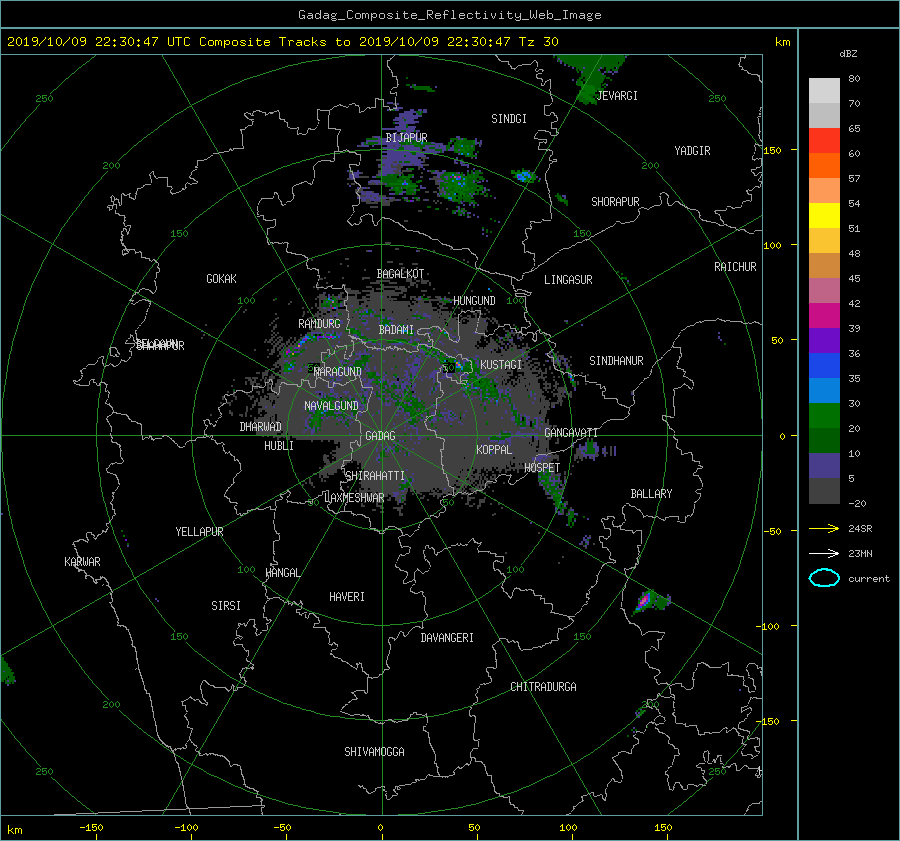Click the KOPPAL city label

494,450
